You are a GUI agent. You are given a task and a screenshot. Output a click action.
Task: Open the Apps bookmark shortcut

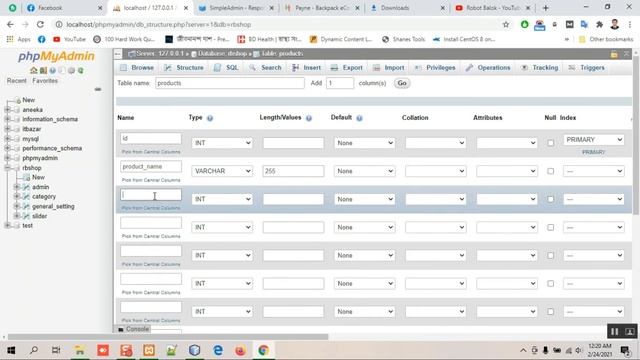click(x=19, y=39)
